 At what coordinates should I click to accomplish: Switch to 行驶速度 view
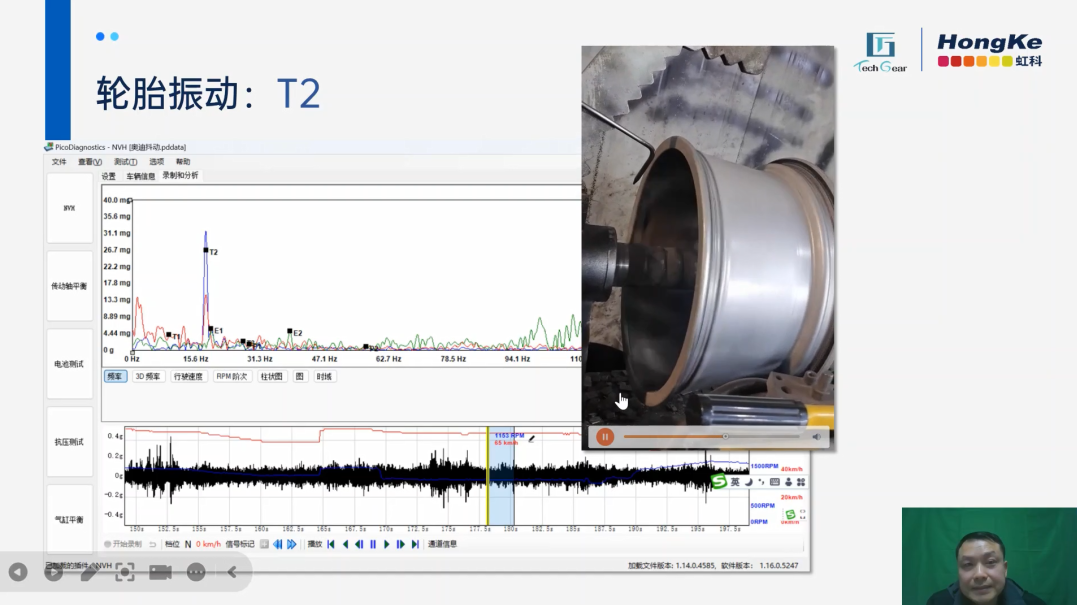coord(188,376)
